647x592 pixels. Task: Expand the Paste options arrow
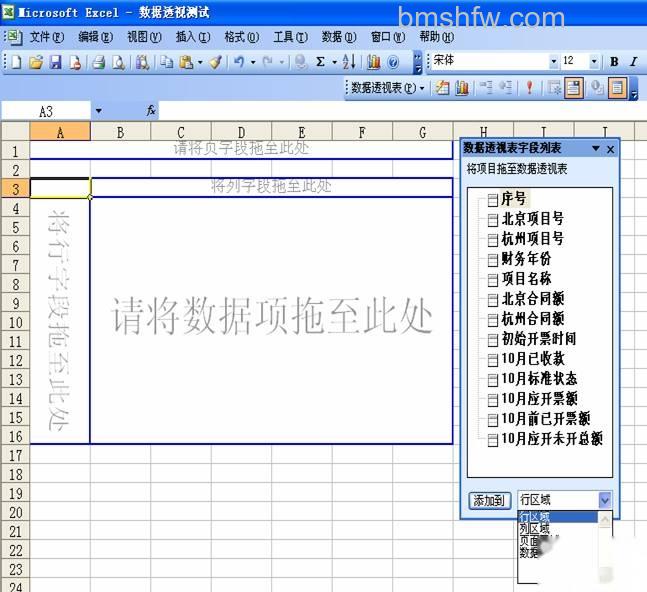pyautogui.click(x=200, y=63)
